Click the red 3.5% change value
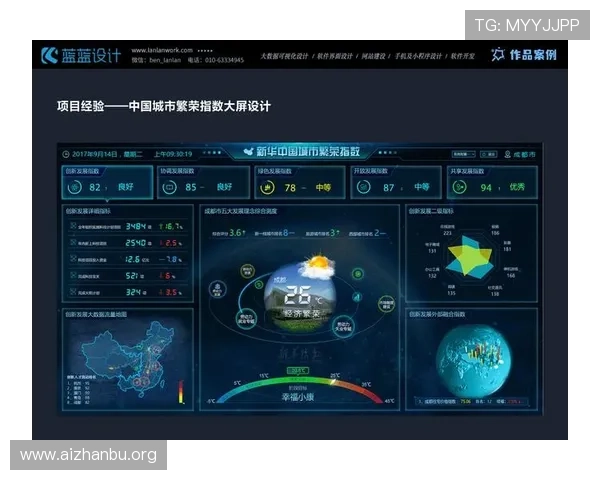The width and height of the screenshot is (600, 480). point(171,292)
